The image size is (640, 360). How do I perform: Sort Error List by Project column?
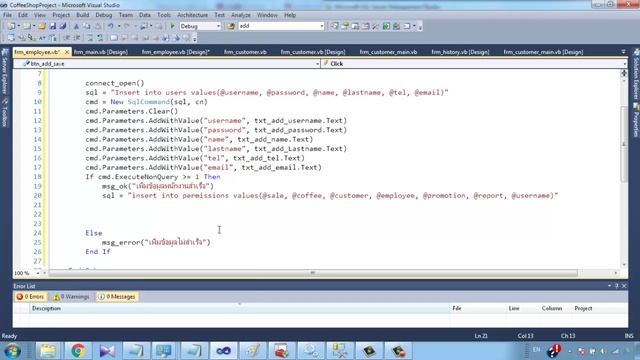[x=599, y=309]
